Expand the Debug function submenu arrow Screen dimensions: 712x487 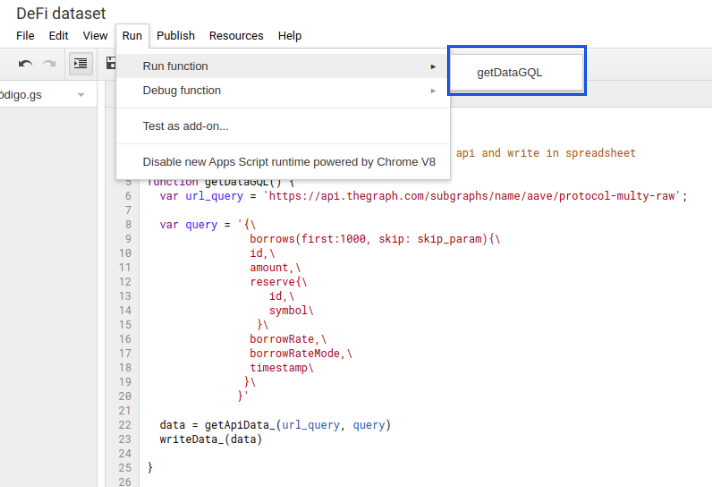coord(433,90)
